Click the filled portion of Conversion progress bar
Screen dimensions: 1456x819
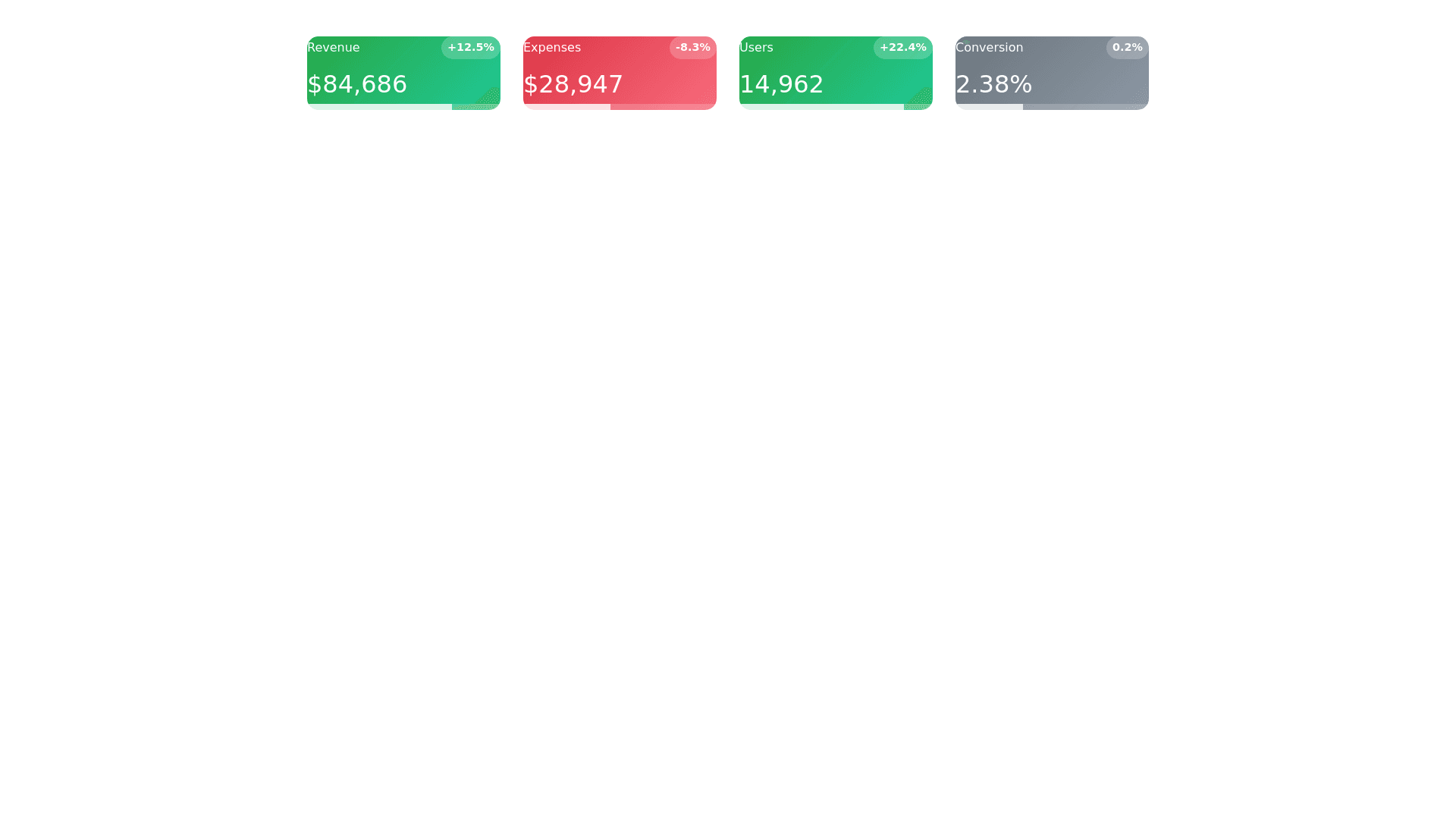pos(989,107)
